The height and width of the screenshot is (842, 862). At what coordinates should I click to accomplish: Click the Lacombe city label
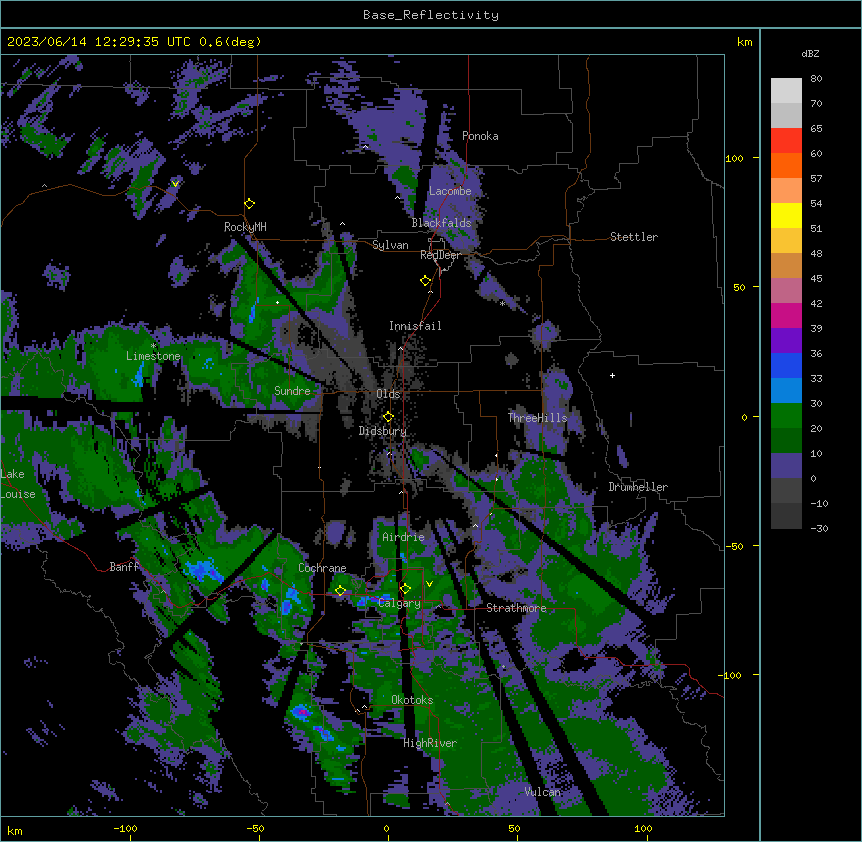[450, 191]
